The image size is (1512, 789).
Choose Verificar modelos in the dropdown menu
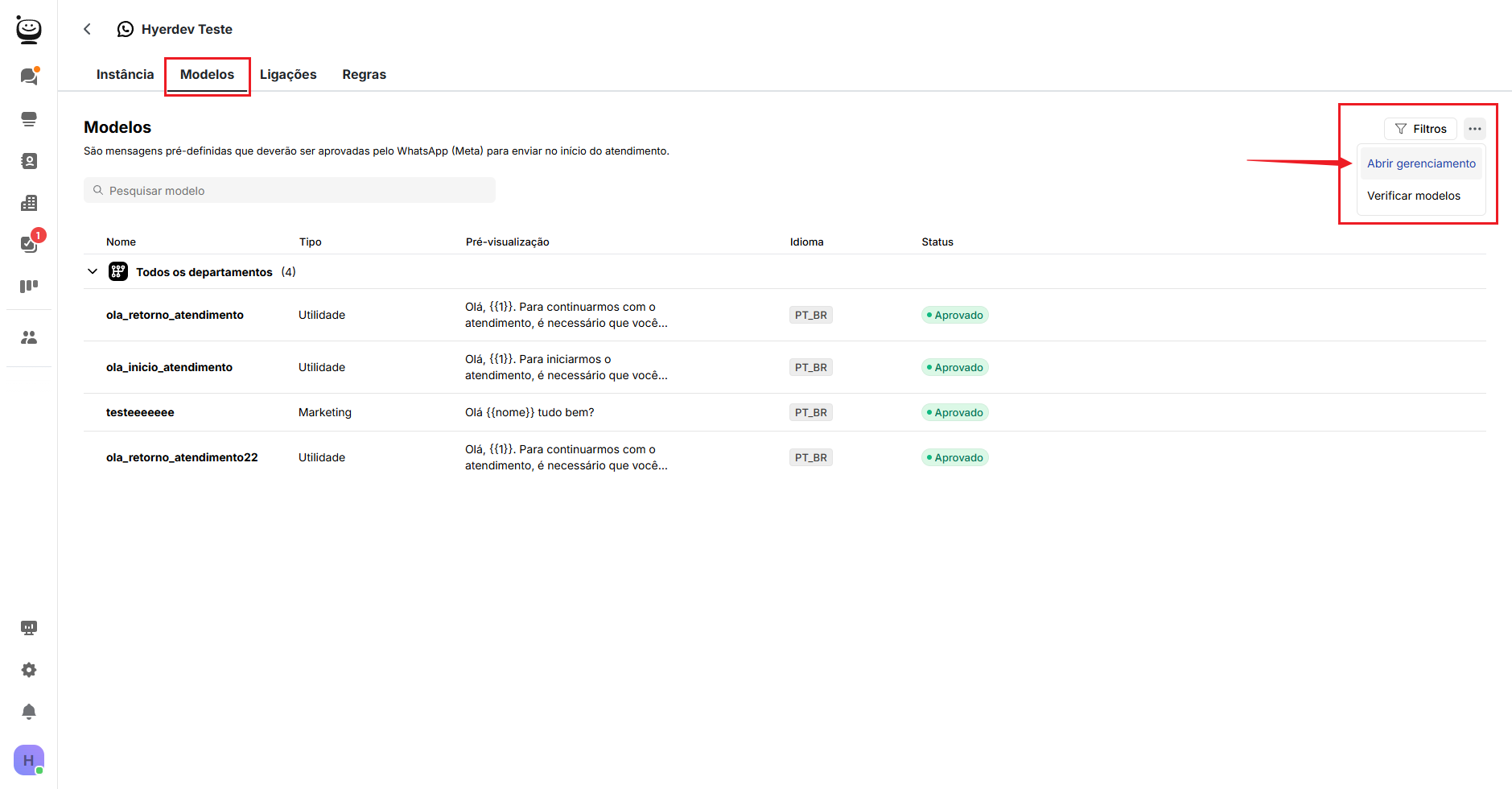(x=1413, y=196)
